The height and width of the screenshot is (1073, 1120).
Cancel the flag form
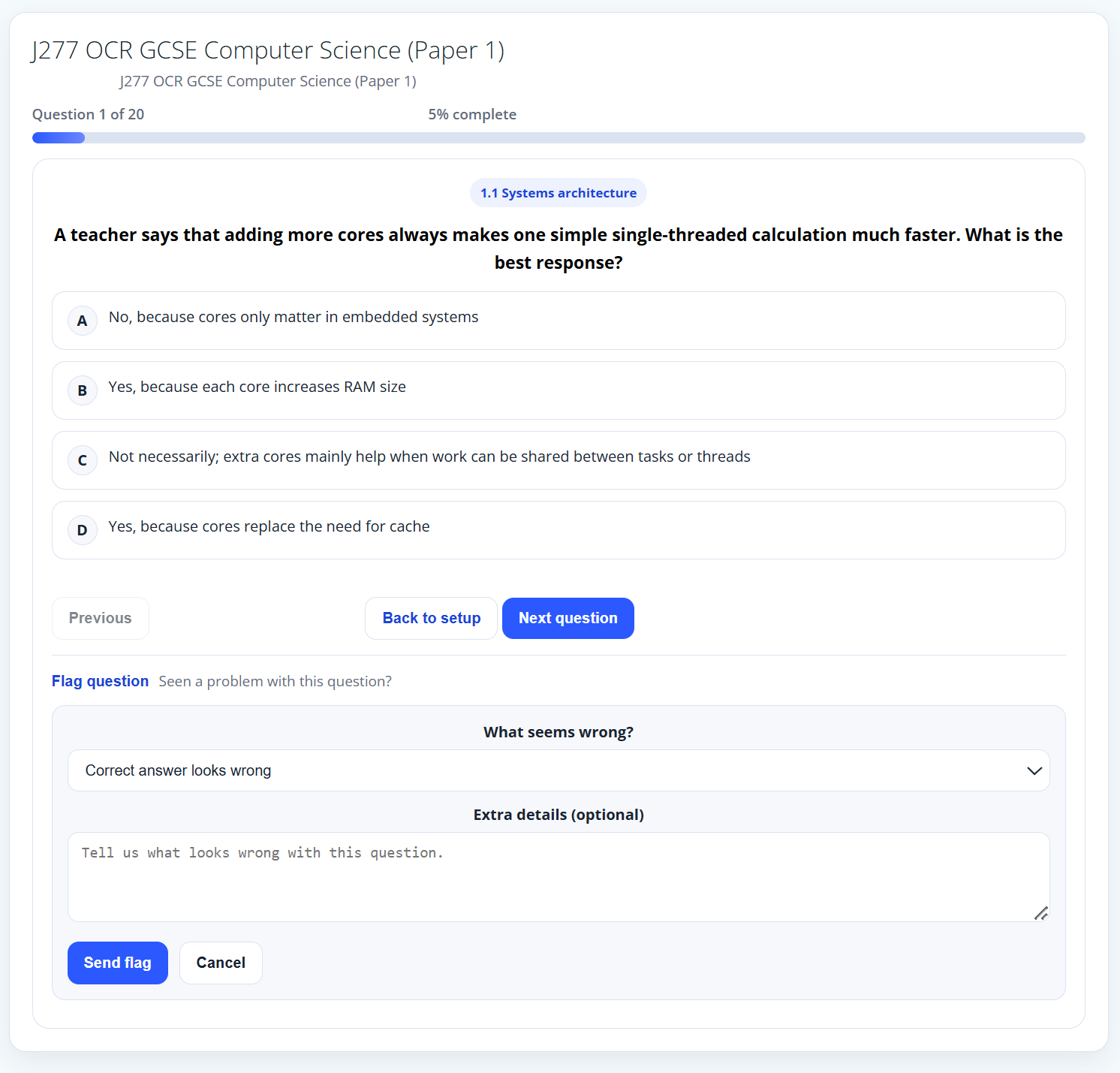coord(221,963)
